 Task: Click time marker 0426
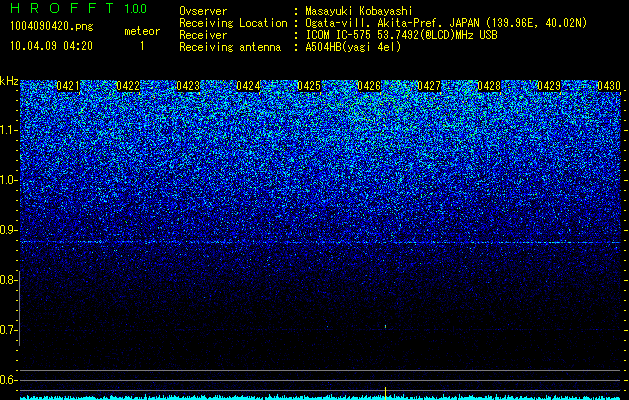369,86
